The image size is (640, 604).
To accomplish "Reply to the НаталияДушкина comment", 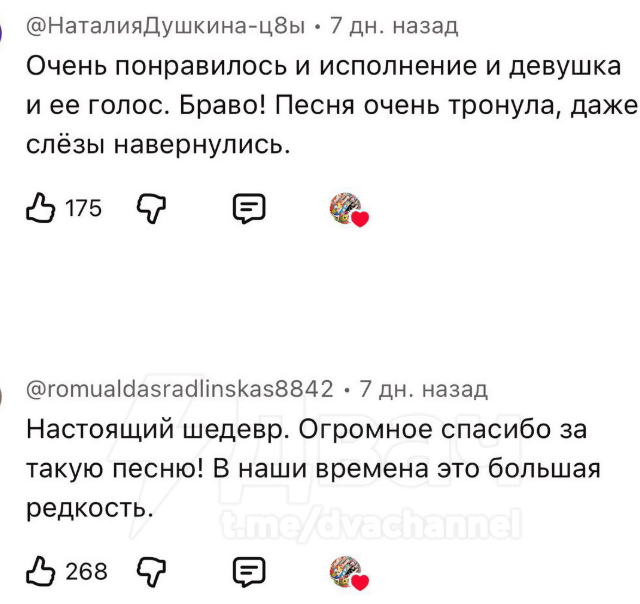I will (248, 208).
